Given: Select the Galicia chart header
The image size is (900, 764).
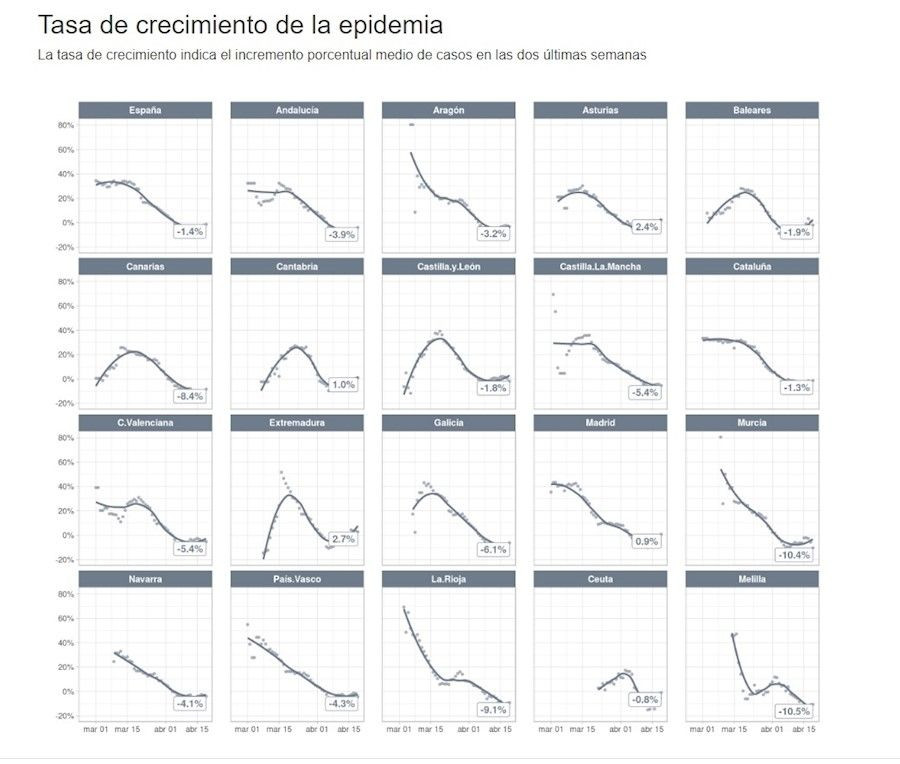Looking at the screenshot, I should [448, 423].
